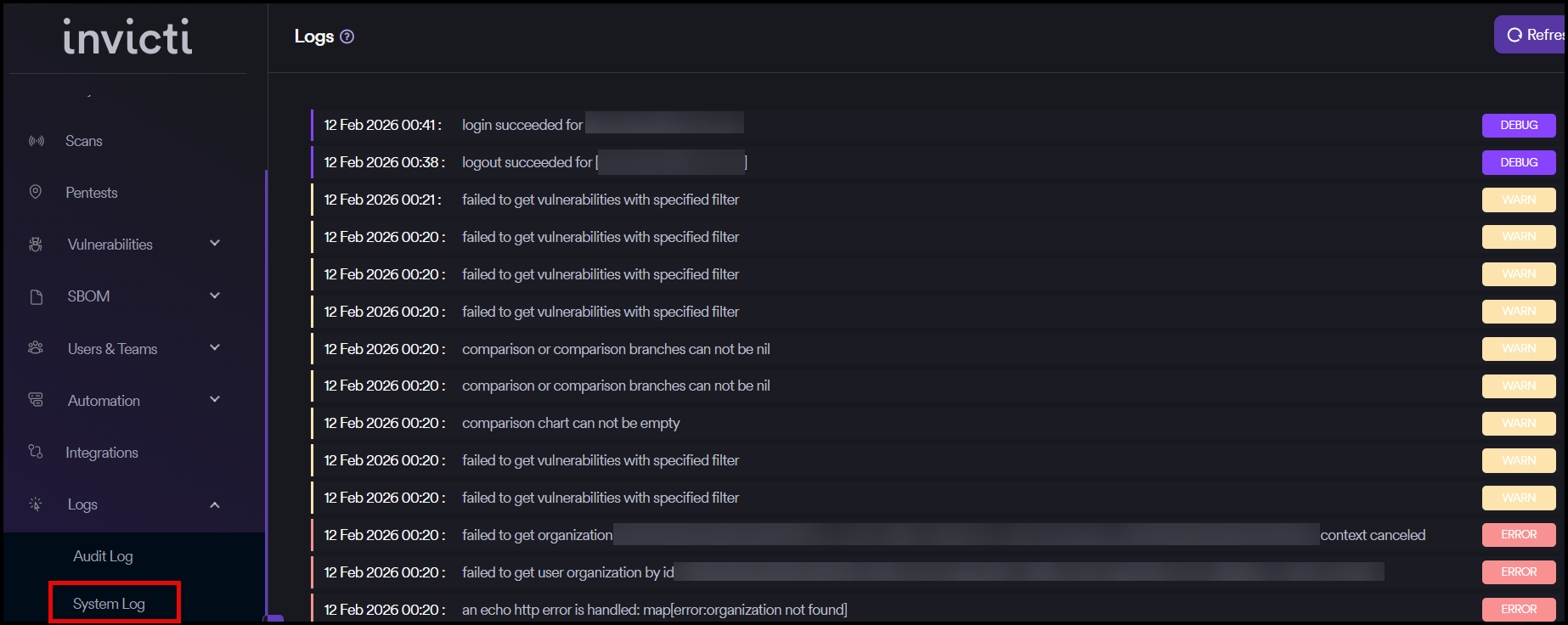Expand the Vulnerabilities menu chevron
Viewport: 1568px width, 625px height.
[215, 244]
